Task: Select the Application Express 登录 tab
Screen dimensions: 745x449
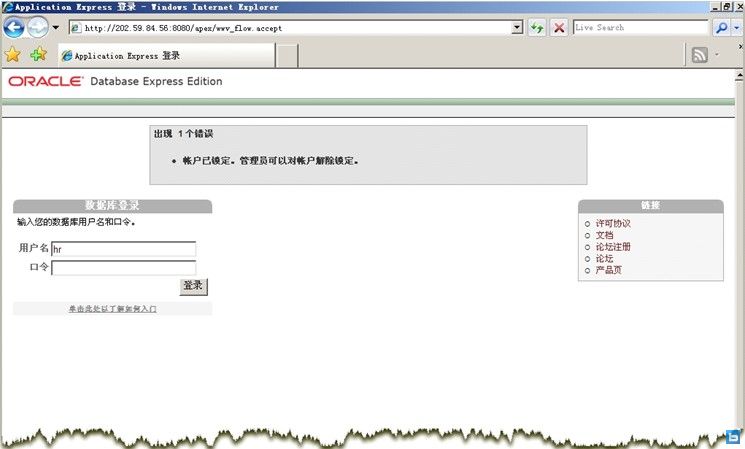Action: click(x=166, y=56)
